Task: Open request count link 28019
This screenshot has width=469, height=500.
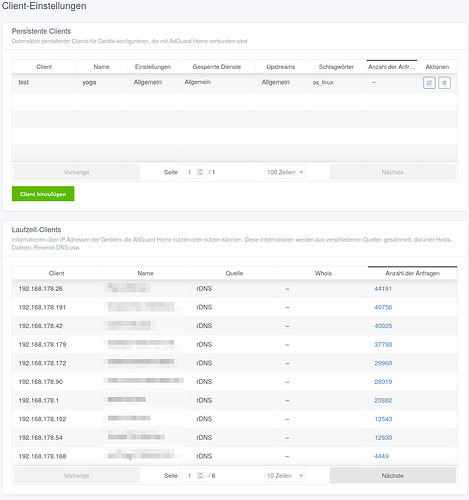Action: [383, 382]
